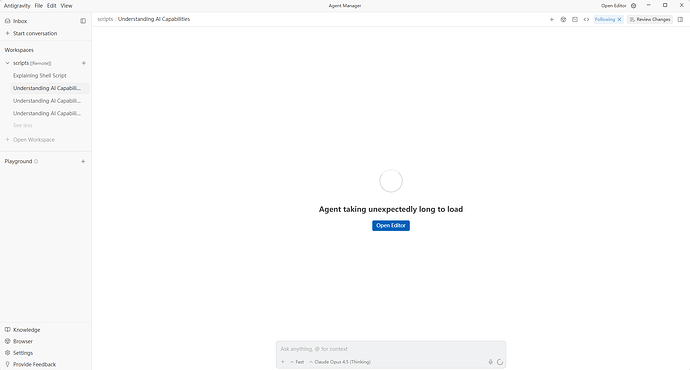Open the Edit menu
Screen dimensions: 690x370
click(51, 6)
